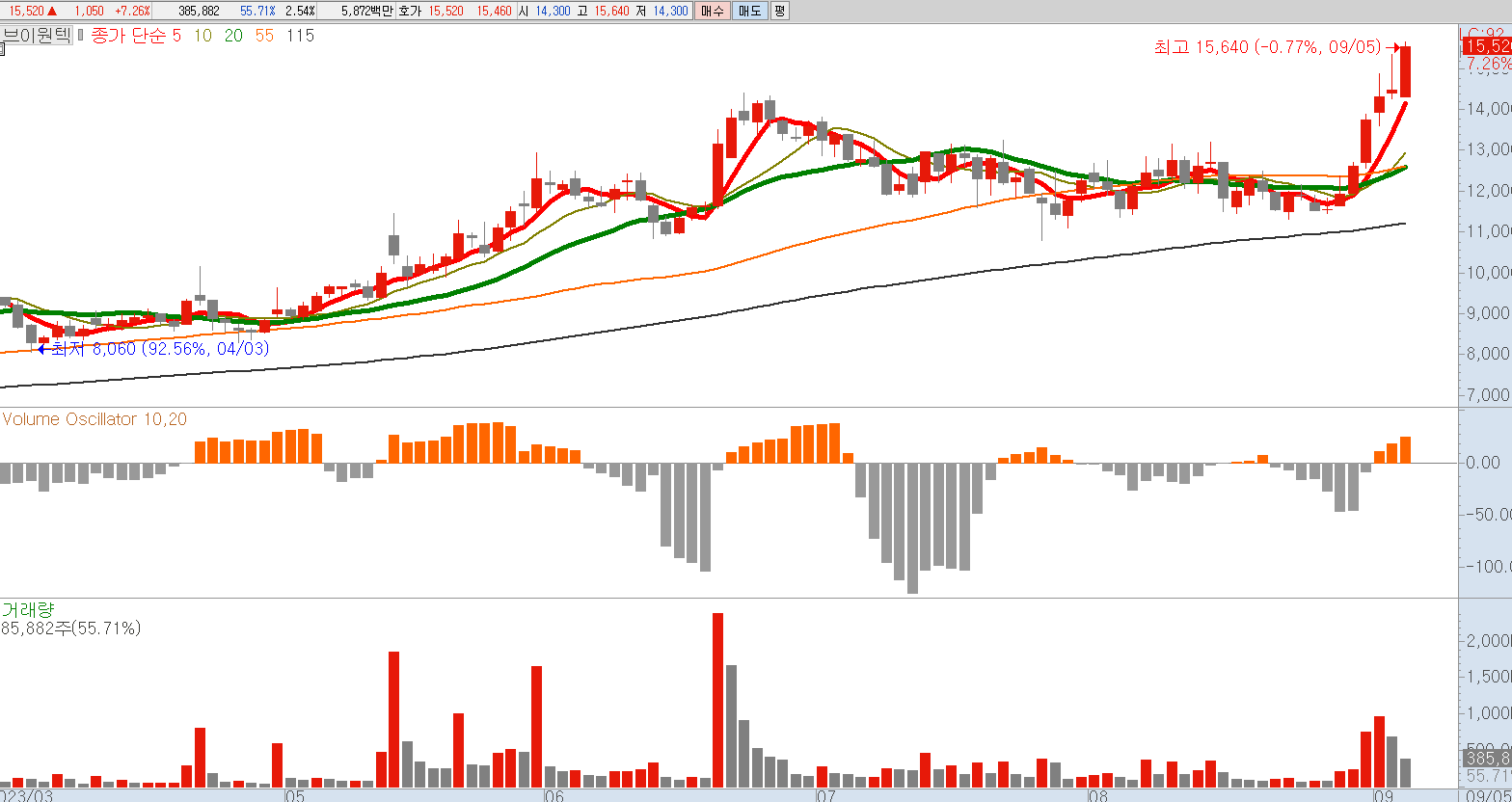Click the 11,000 price axis label

[1489, 231]
